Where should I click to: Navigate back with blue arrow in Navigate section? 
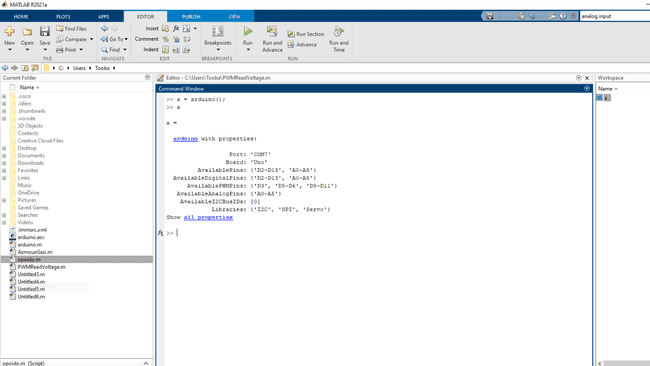point(104,29)
